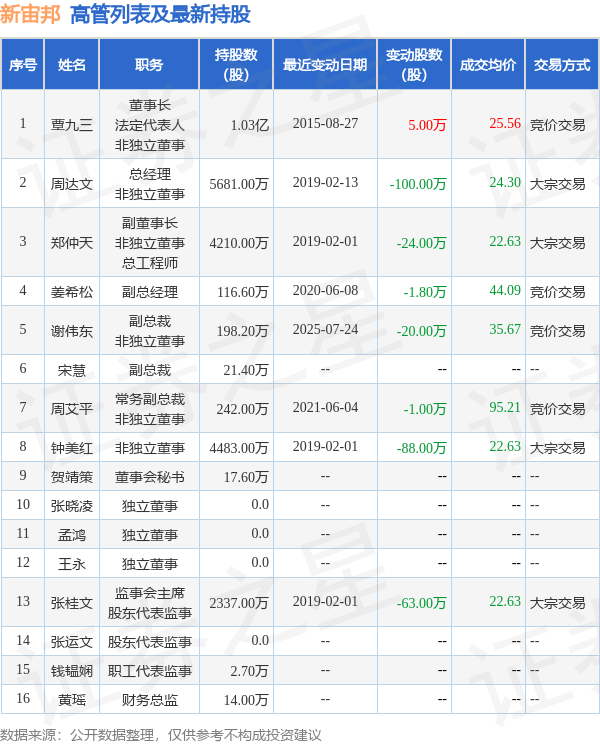Click the 职务 column header

[149, 65]
